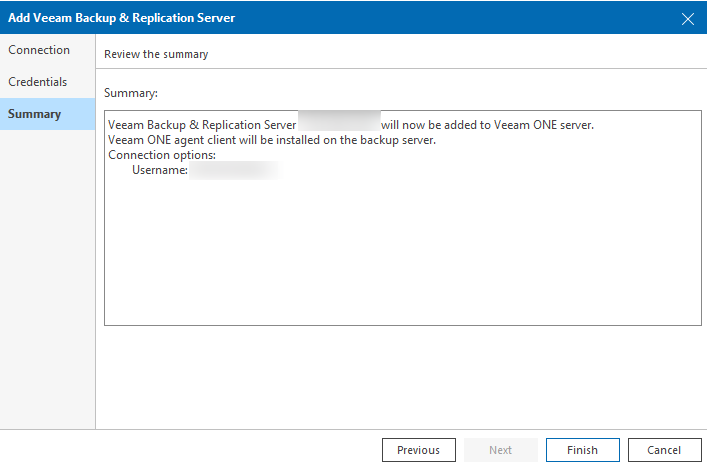
Task: Go to the Connection step
Action: [47, 50]
